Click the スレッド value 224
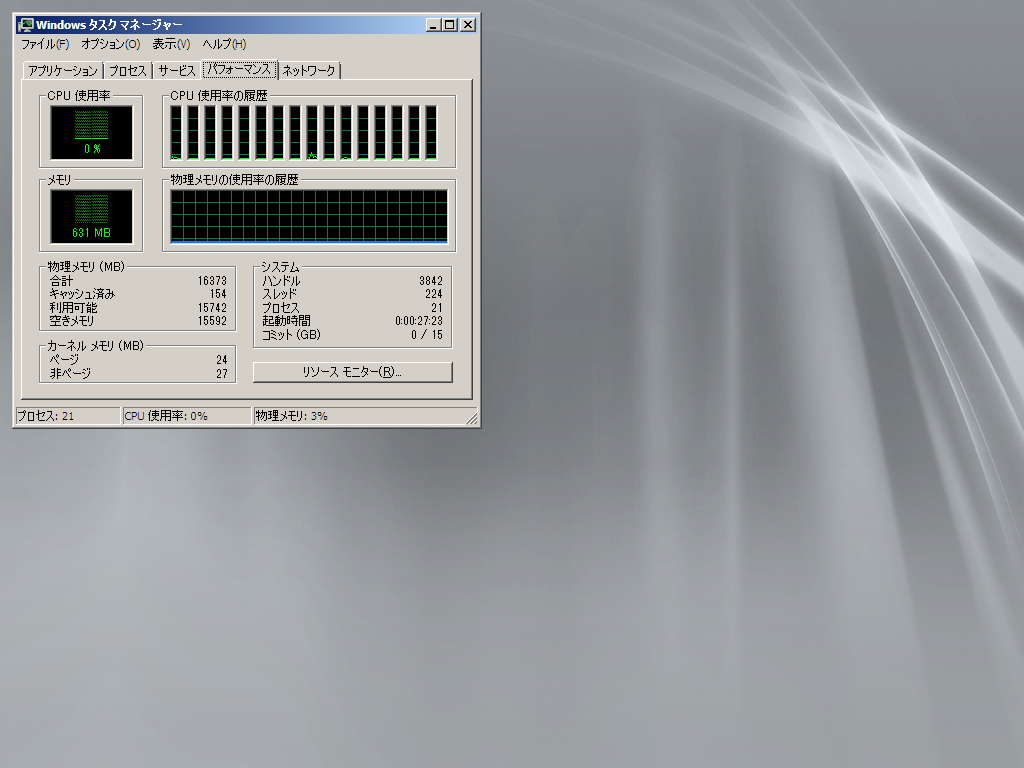 pos(434,294)
